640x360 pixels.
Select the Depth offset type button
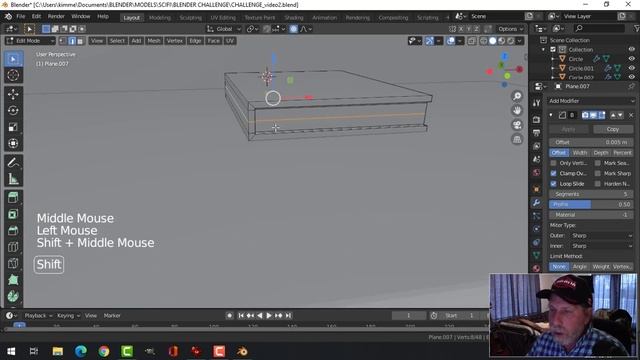coord(601,153)
